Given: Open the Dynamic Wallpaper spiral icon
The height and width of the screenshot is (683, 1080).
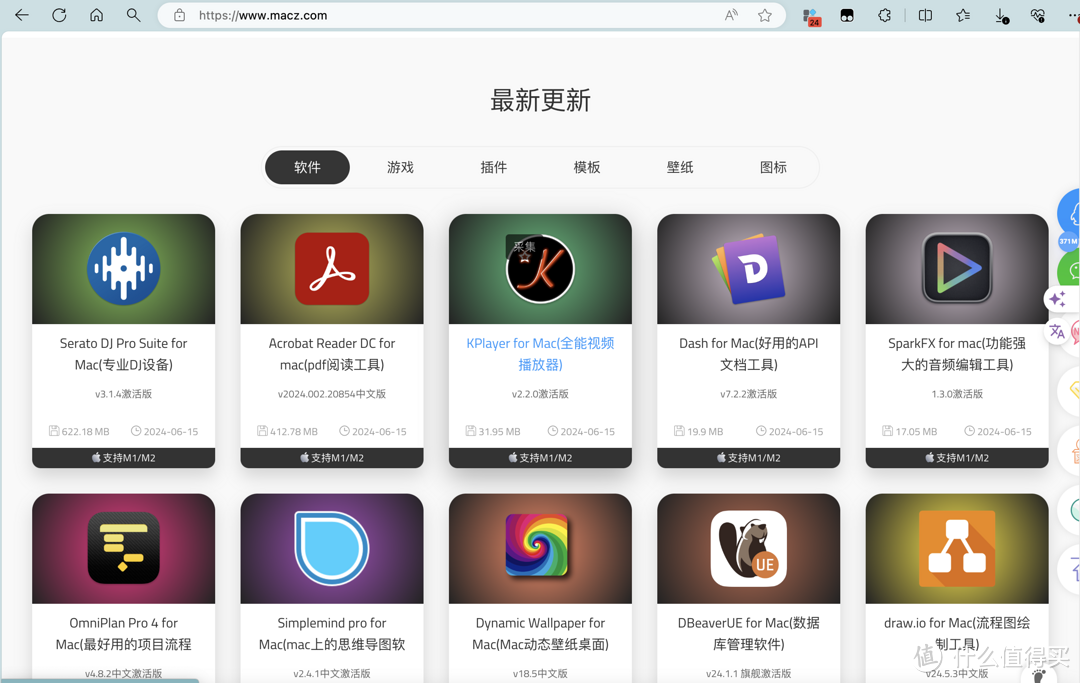Looking at the screenshot, I should pyautogui.click(x=537, y=545).
